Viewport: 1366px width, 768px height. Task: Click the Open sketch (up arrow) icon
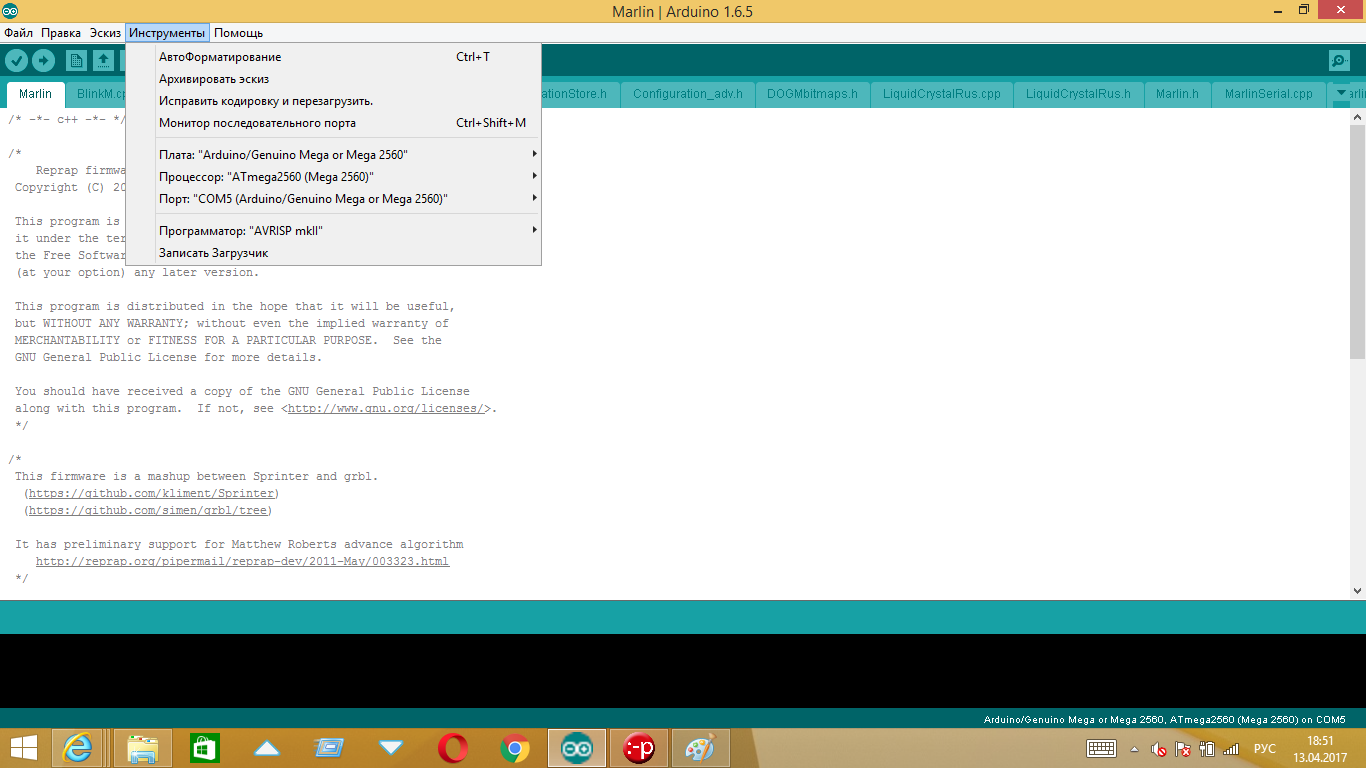(104, 61)
